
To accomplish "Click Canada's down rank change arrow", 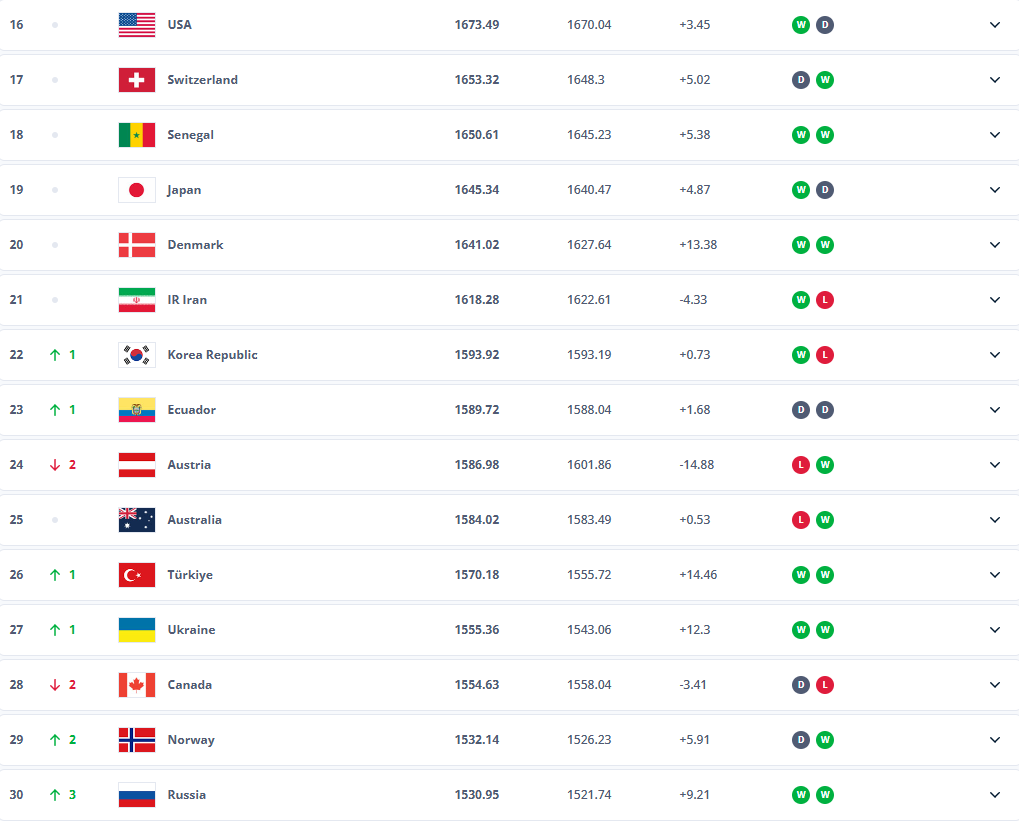I will pos(55,685).
